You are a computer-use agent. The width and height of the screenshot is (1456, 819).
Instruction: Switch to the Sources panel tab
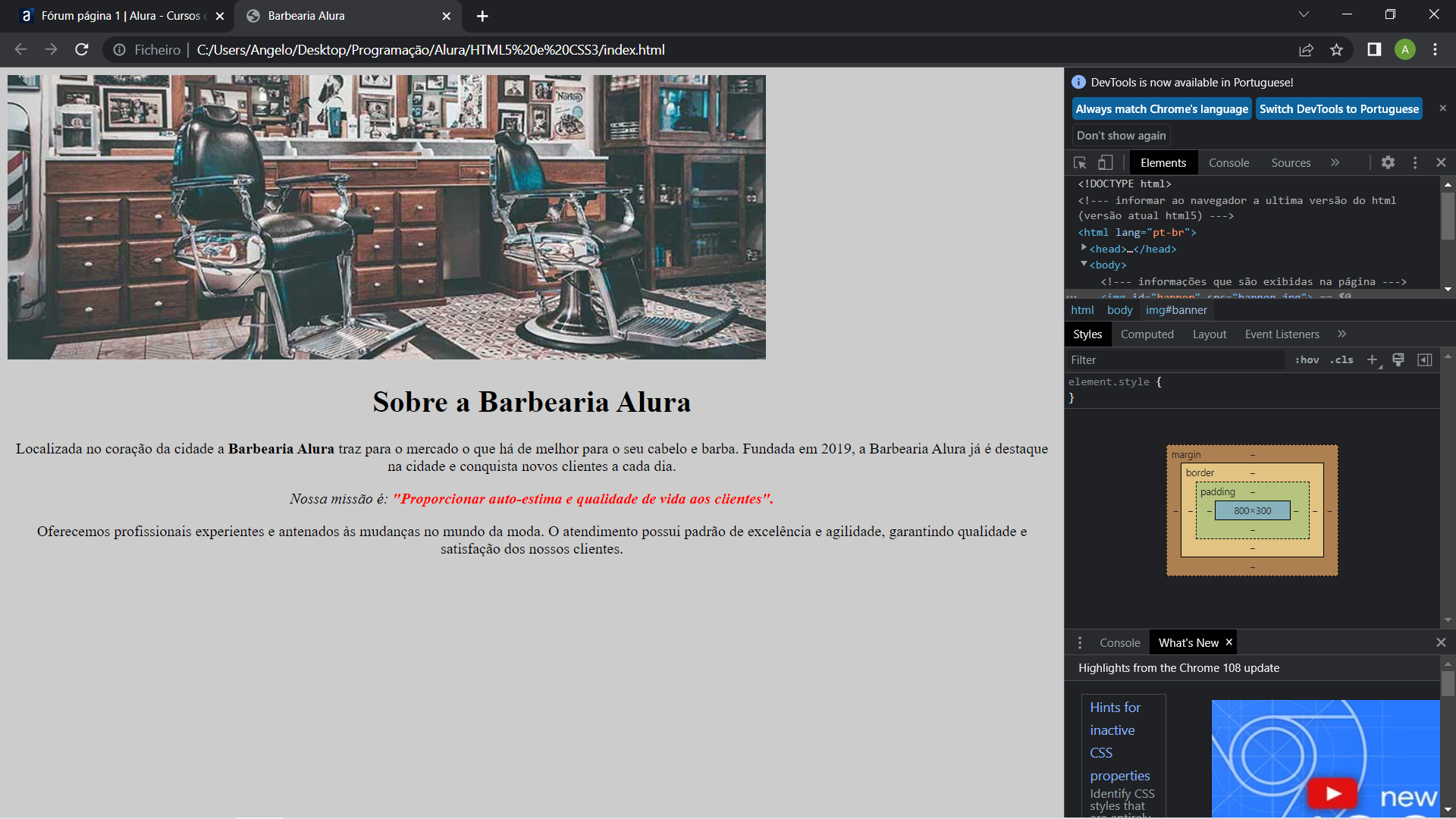click(x=1291, y=162)
